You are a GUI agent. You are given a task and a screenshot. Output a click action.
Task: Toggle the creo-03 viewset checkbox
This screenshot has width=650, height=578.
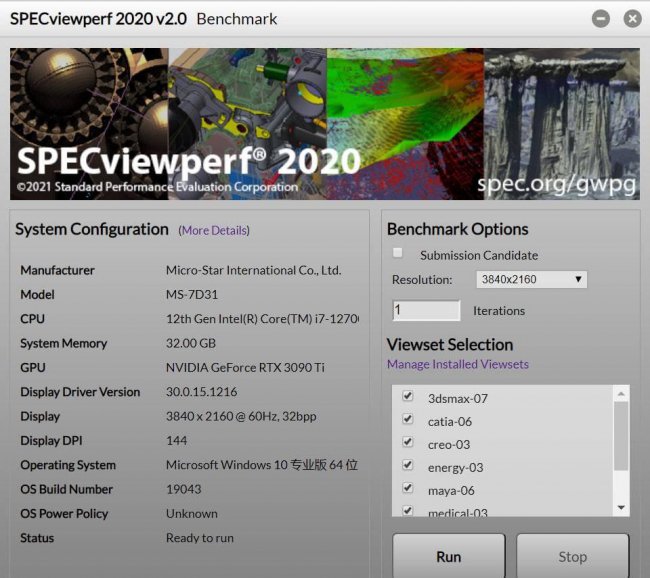click(407, 442)
